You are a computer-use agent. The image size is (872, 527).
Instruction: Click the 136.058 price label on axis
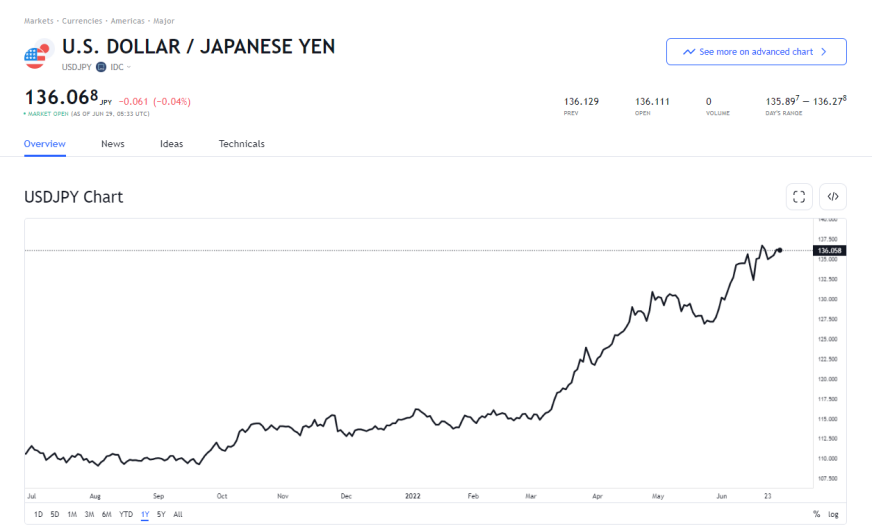coord(831,251)
